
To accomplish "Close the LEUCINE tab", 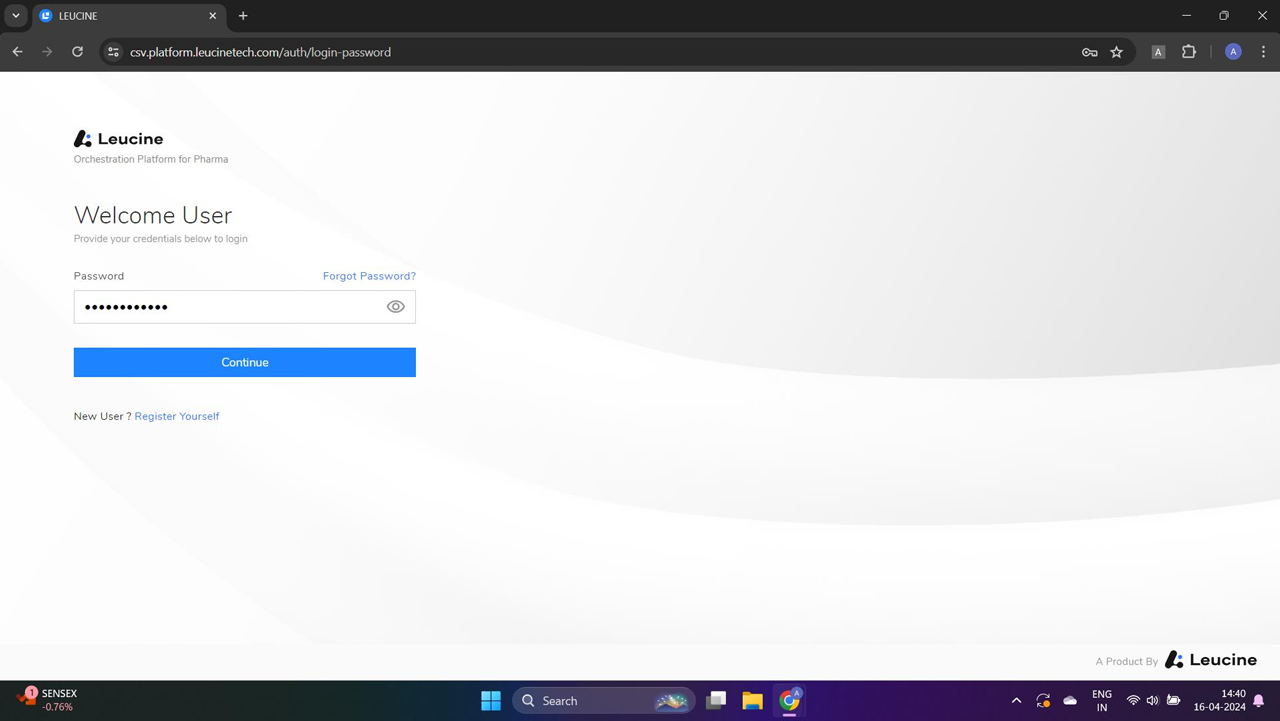I will (212, 16).
